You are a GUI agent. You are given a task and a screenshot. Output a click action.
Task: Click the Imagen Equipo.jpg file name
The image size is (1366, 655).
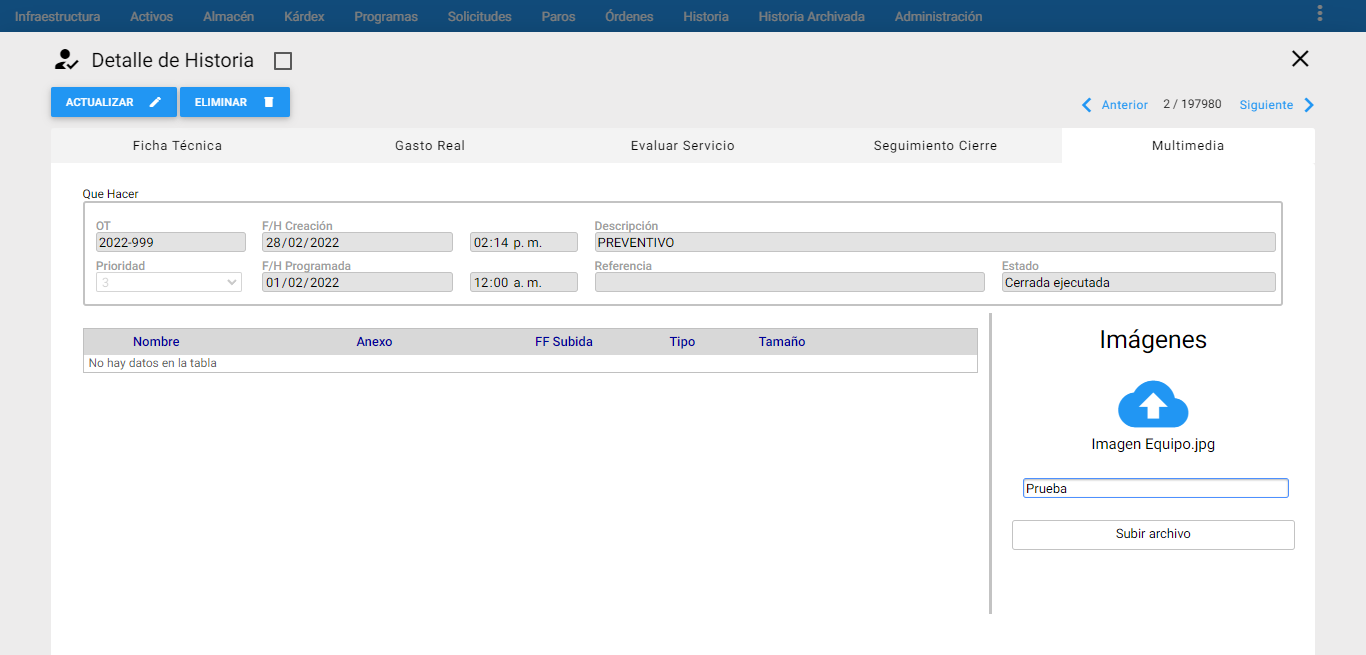[x=1153, y=444]
